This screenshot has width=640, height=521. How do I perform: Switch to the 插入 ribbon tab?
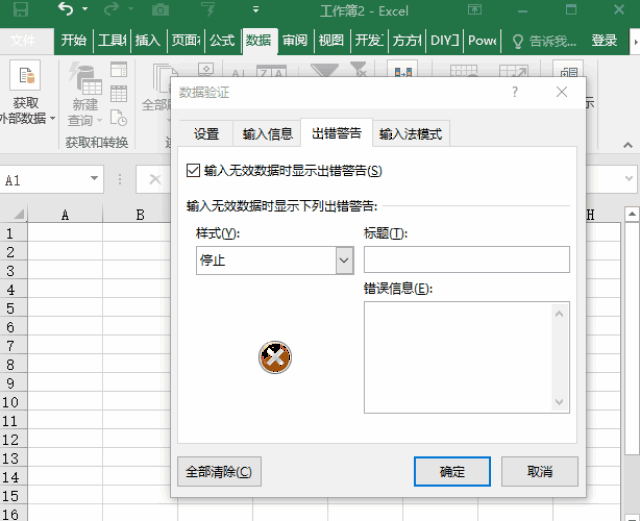click(x=148, y=40)
